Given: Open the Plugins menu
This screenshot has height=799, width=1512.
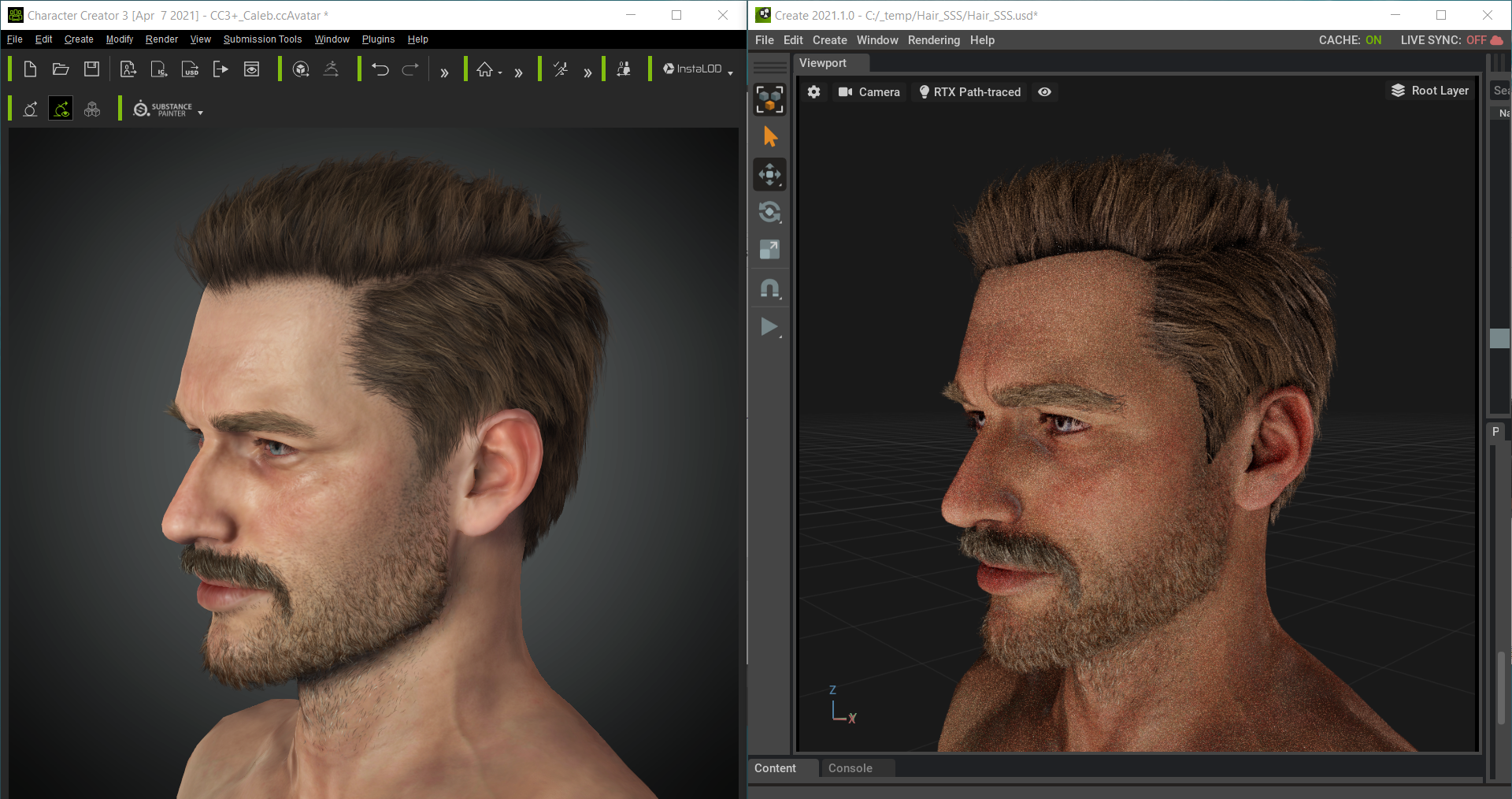Looking at the screenshot, I should coord(378,39).
